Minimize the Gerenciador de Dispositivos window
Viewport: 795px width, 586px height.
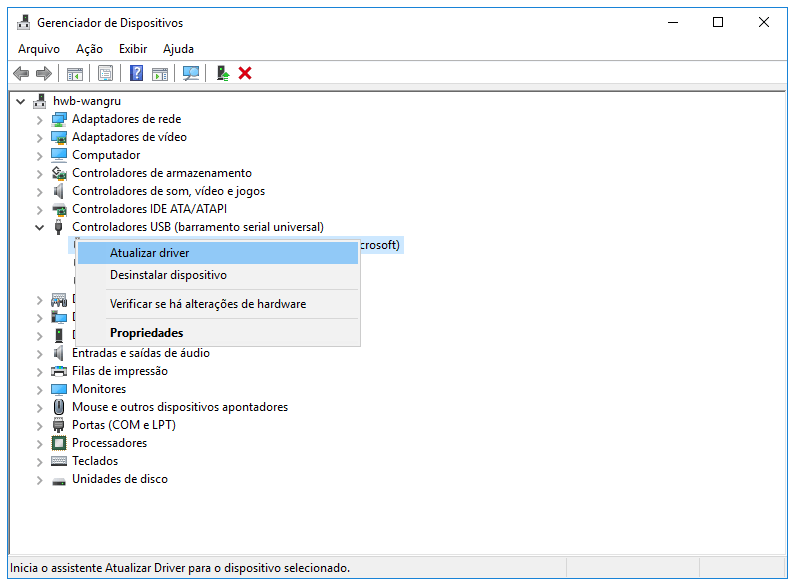tap(673, 22)
